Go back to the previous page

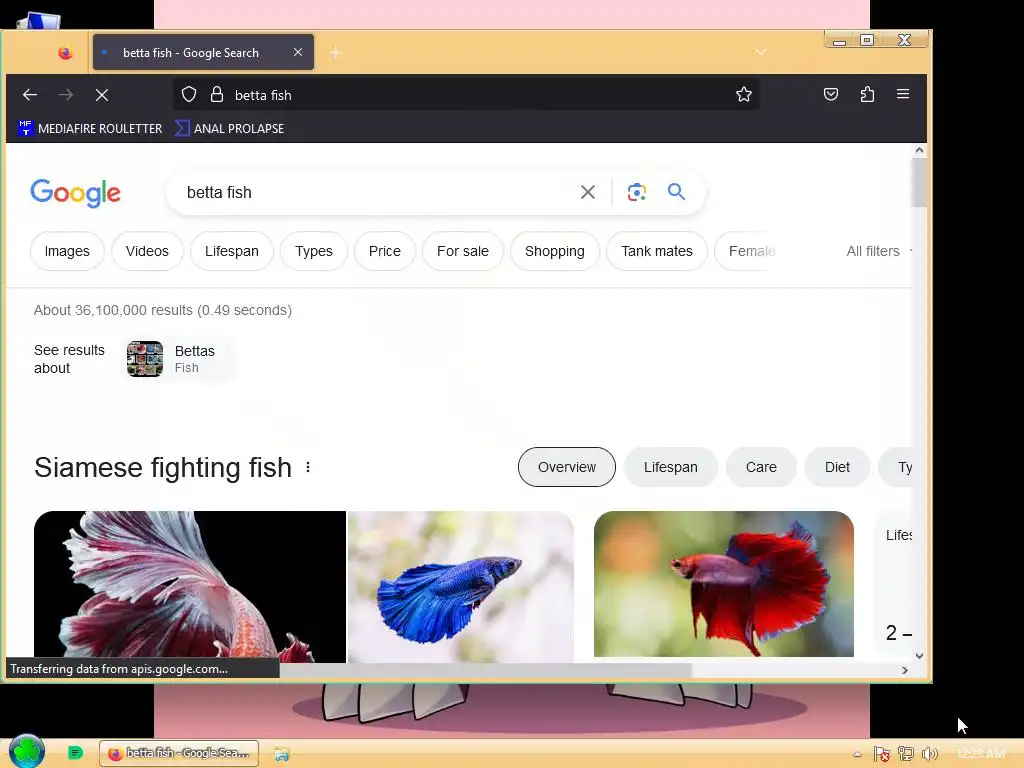pyautogui.click(x=29, y=95)
